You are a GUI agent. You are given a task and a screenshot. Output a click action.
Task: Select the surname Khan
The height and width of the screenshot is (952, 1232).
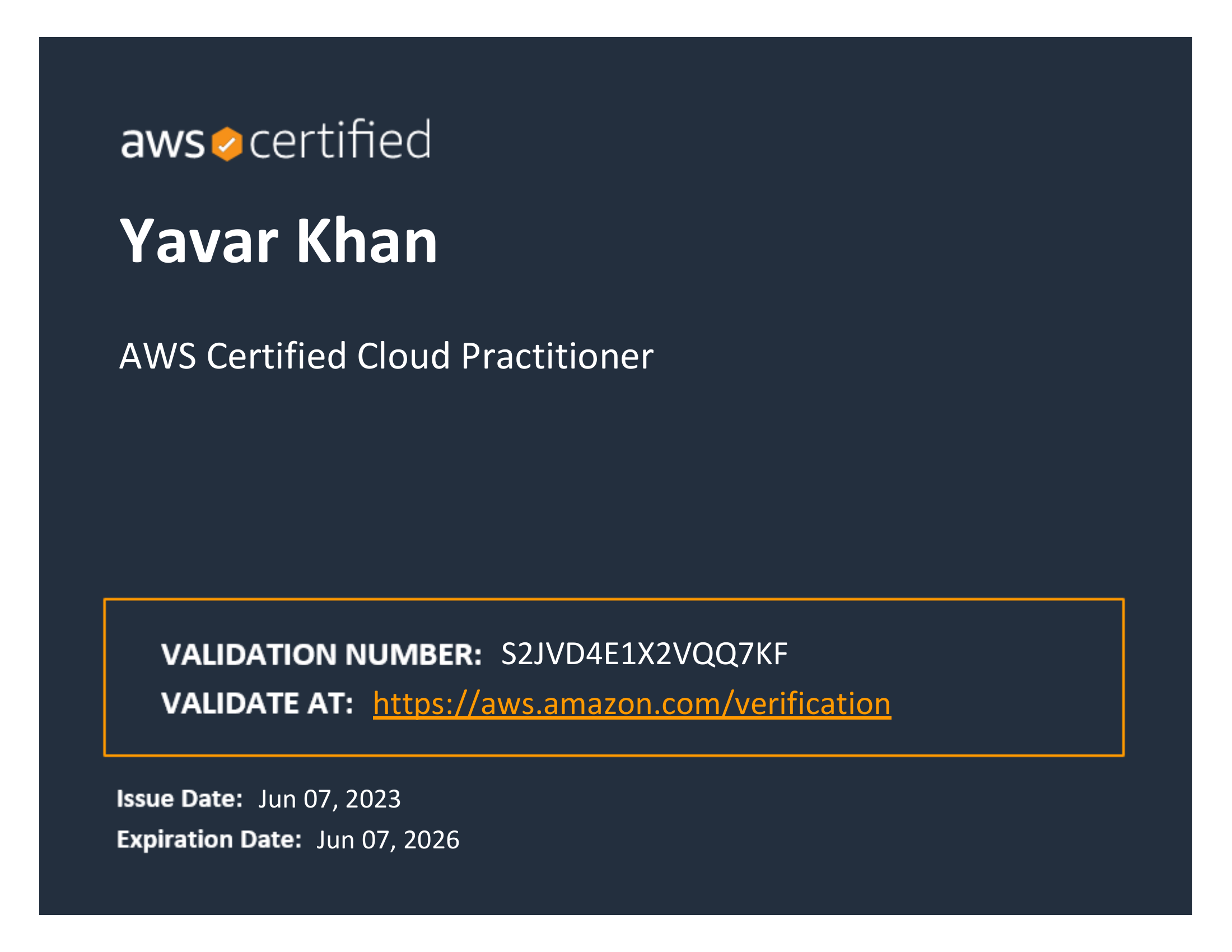click(x=367, y=241)
